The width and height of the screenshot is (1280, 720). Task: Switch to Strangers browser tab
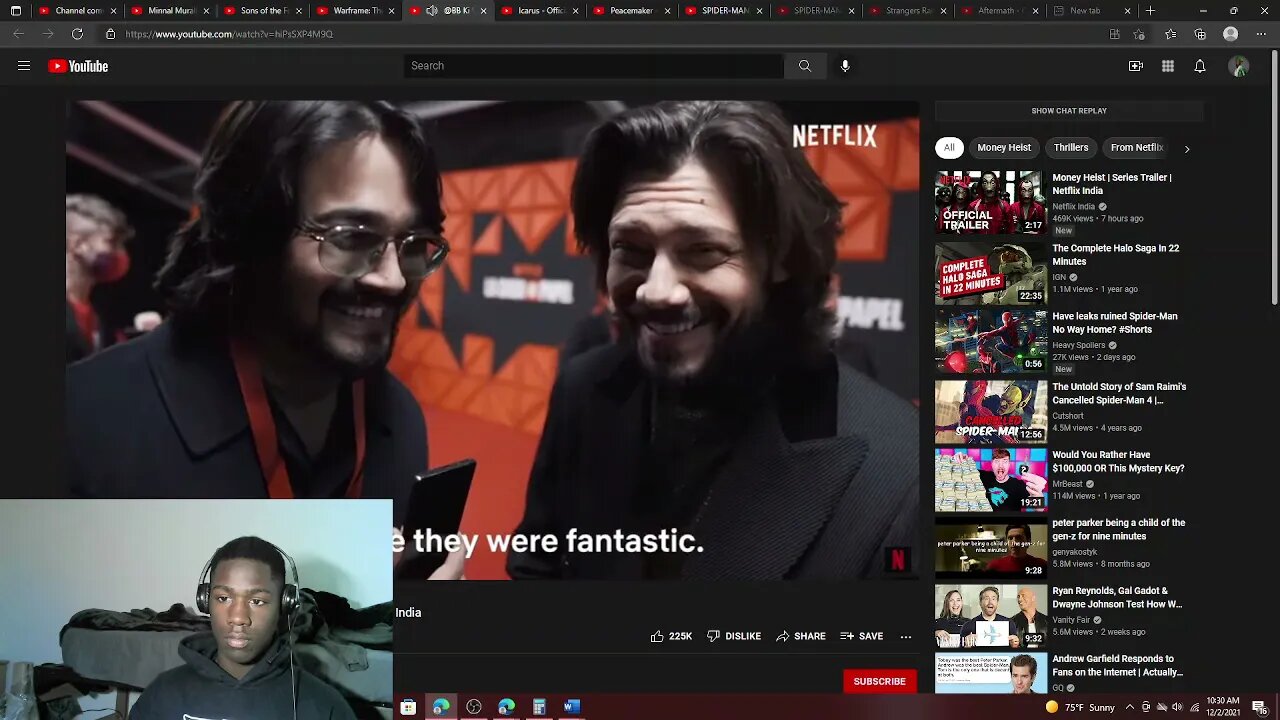(907, 11)
